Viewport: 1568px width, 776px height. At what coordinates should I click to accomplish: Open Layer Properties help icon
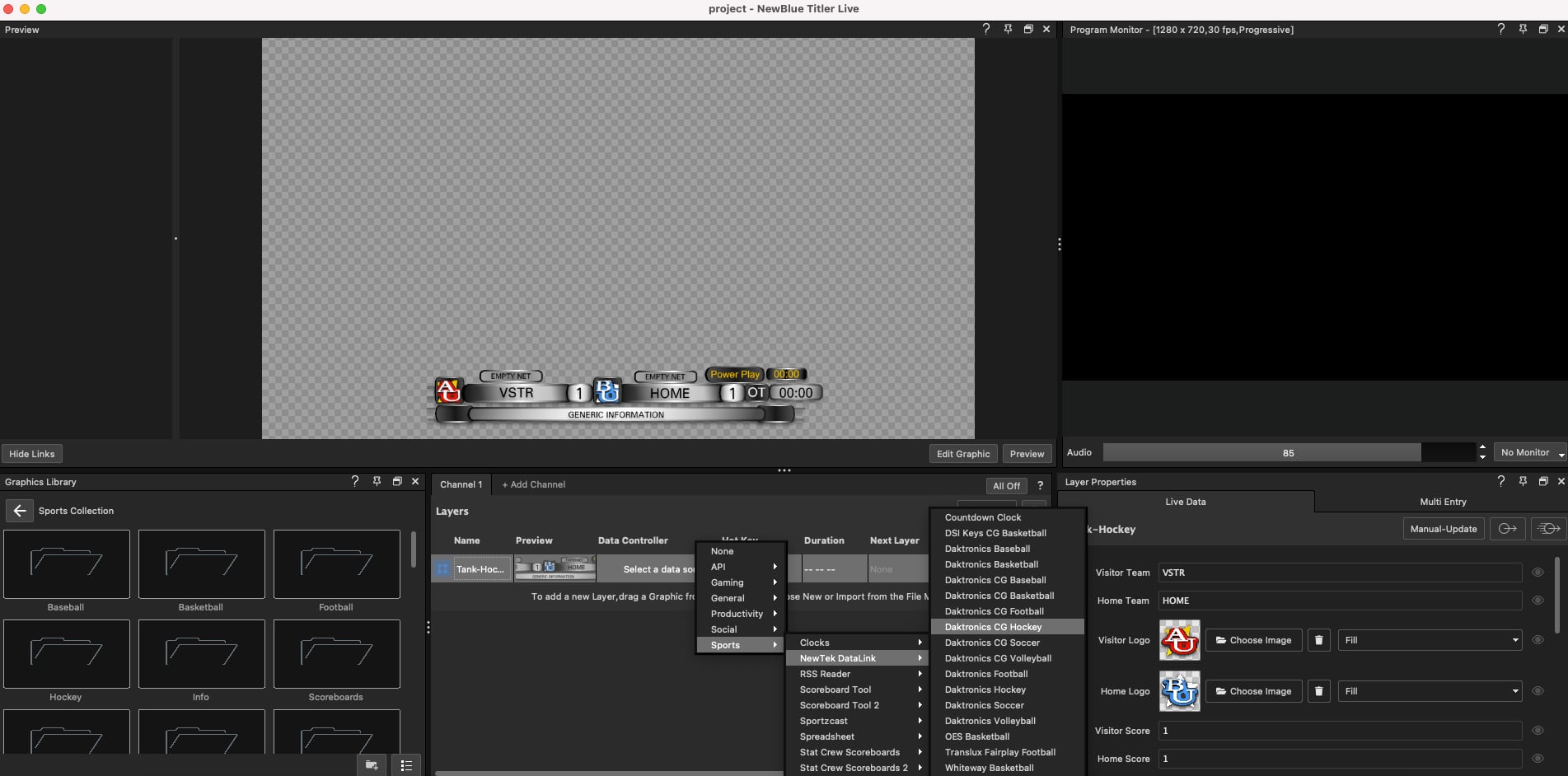1500,481
